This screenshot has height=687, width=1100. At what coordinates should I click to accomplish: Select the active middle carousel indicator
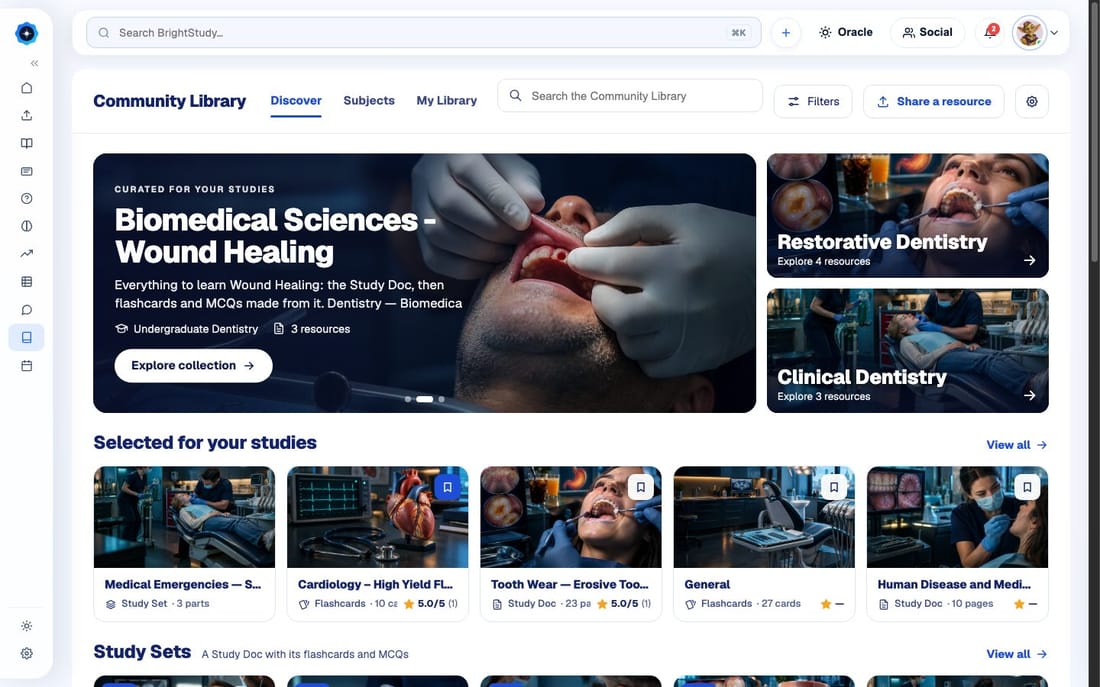coord(424,399)
